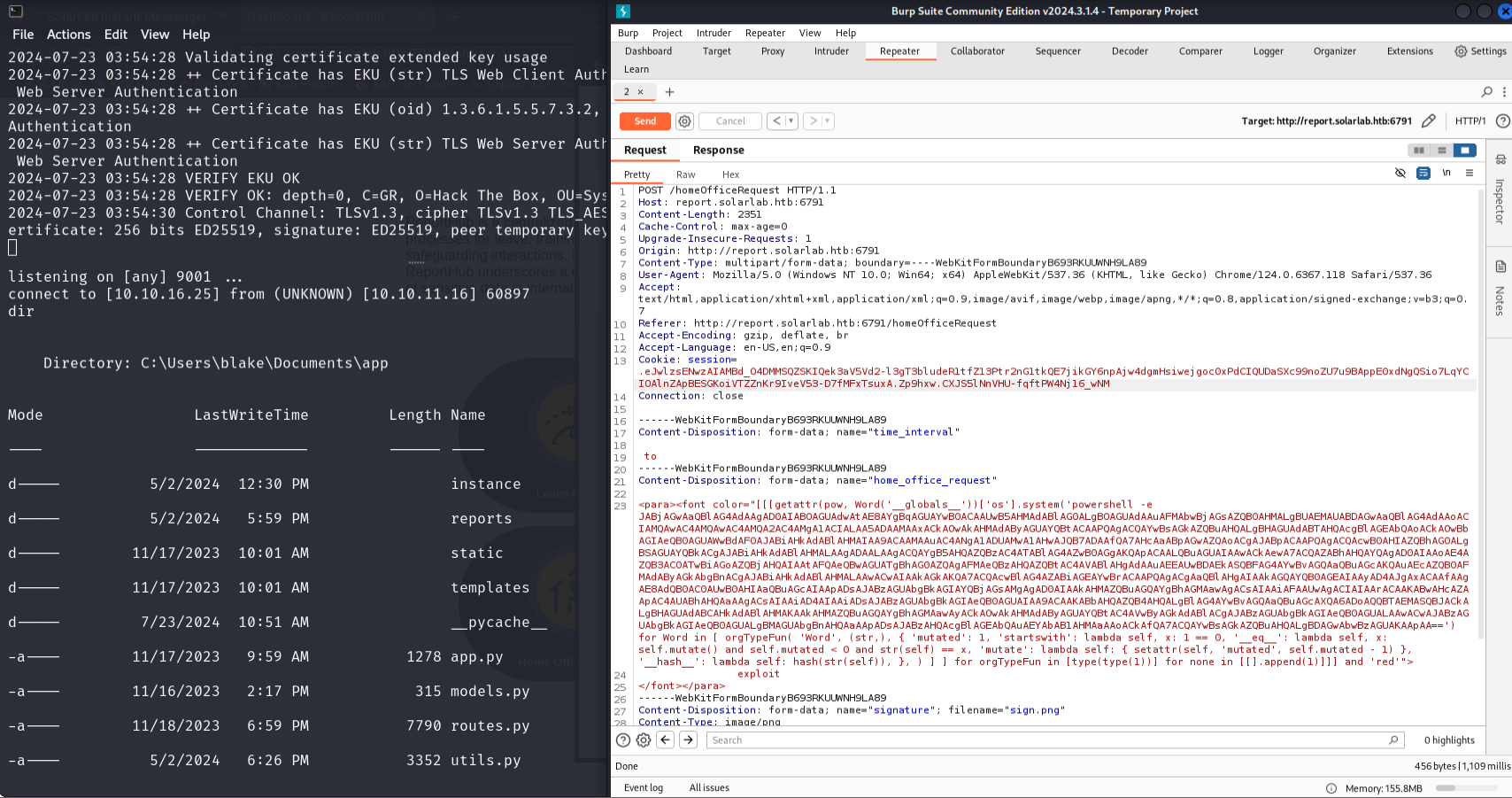Edit target with the pencil icon
Screen dimensions: 1512x798
[1428, 120]
